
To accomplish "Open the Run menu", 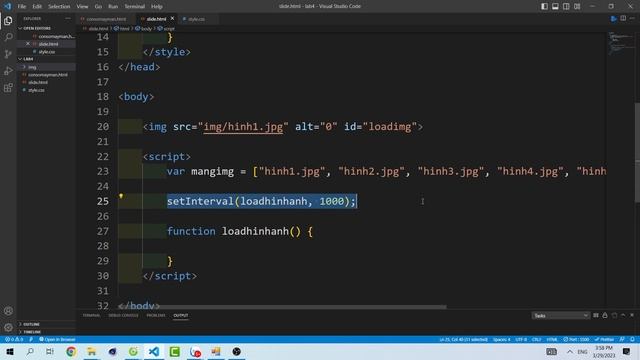I will click(113, 7).
